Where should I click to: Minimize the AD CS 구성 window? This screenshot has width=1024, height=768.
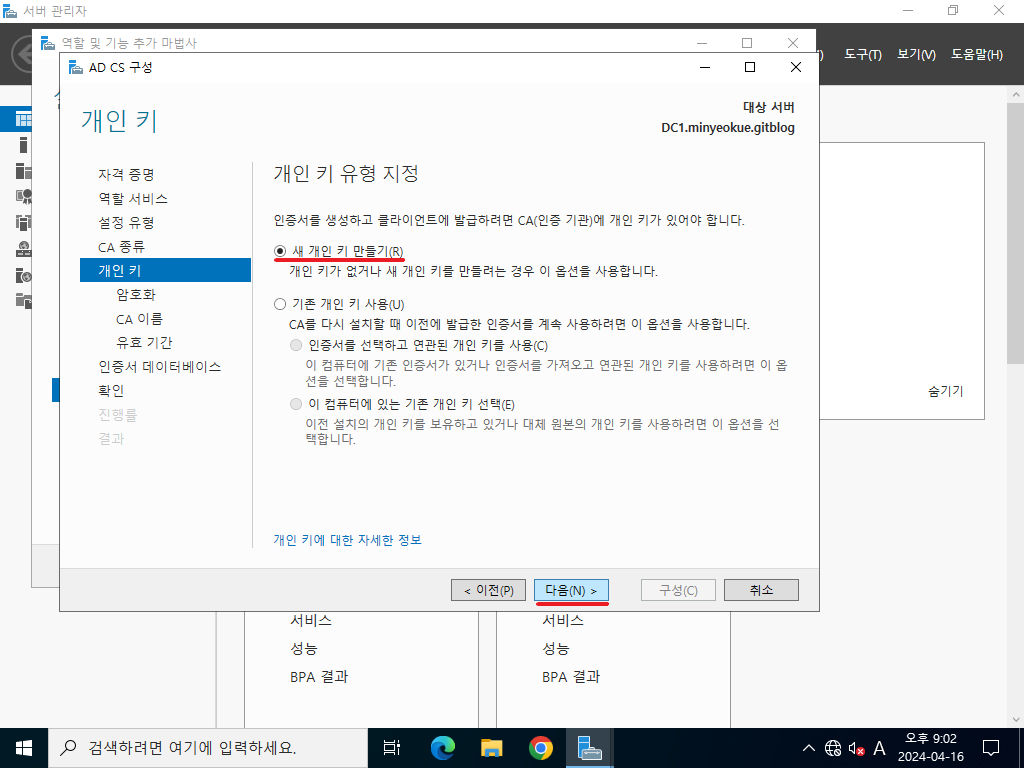coord(705,67)
